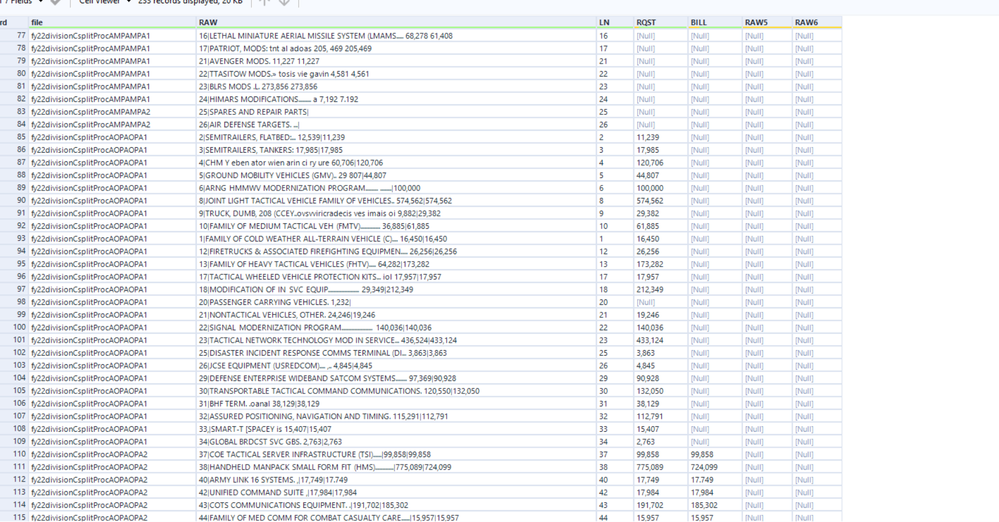999x522 pixels.
Task: Click the 'ASSURED POSITIONING, NAVIGATION AND TIMING' cell
Action: pyautogui.click(x=396, y=416)
